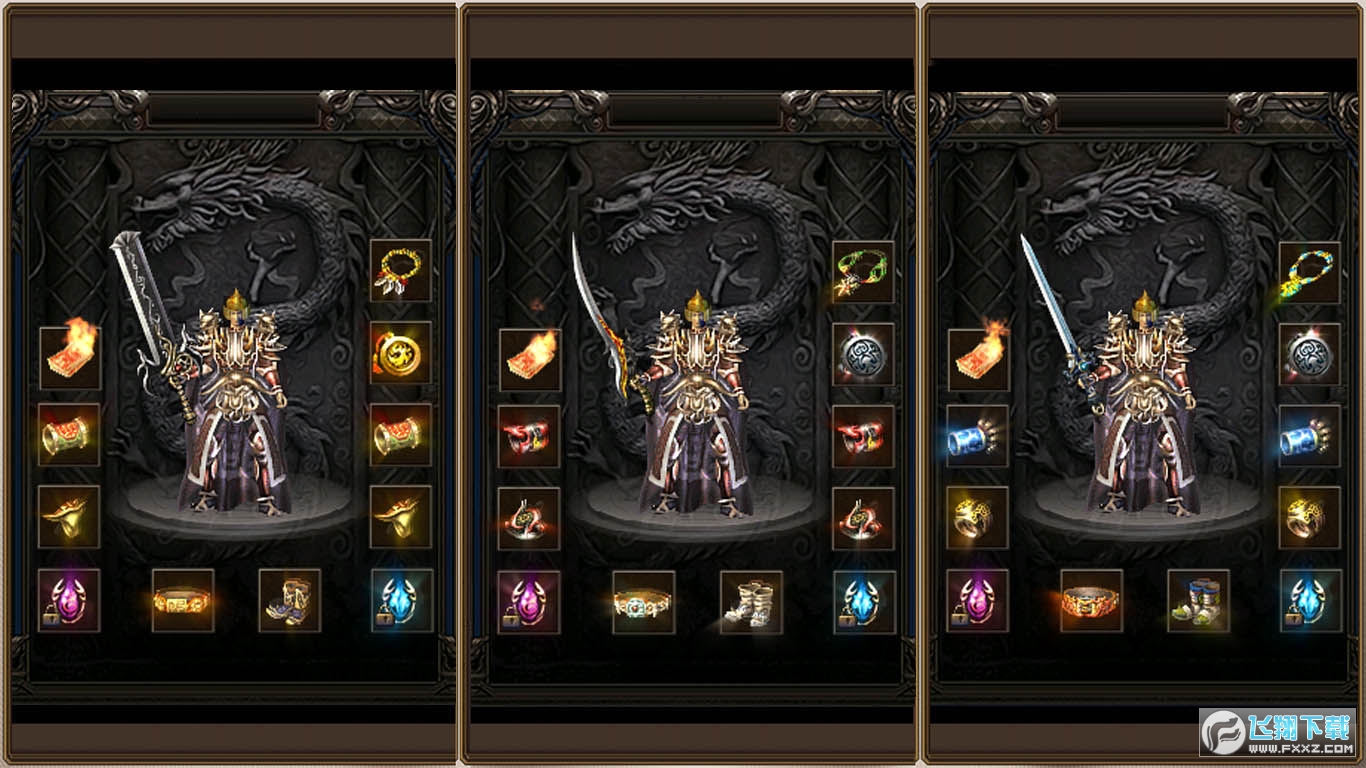Click the green necklace in middle panel
Viewport: 1366px width, 768px height.
863,272
